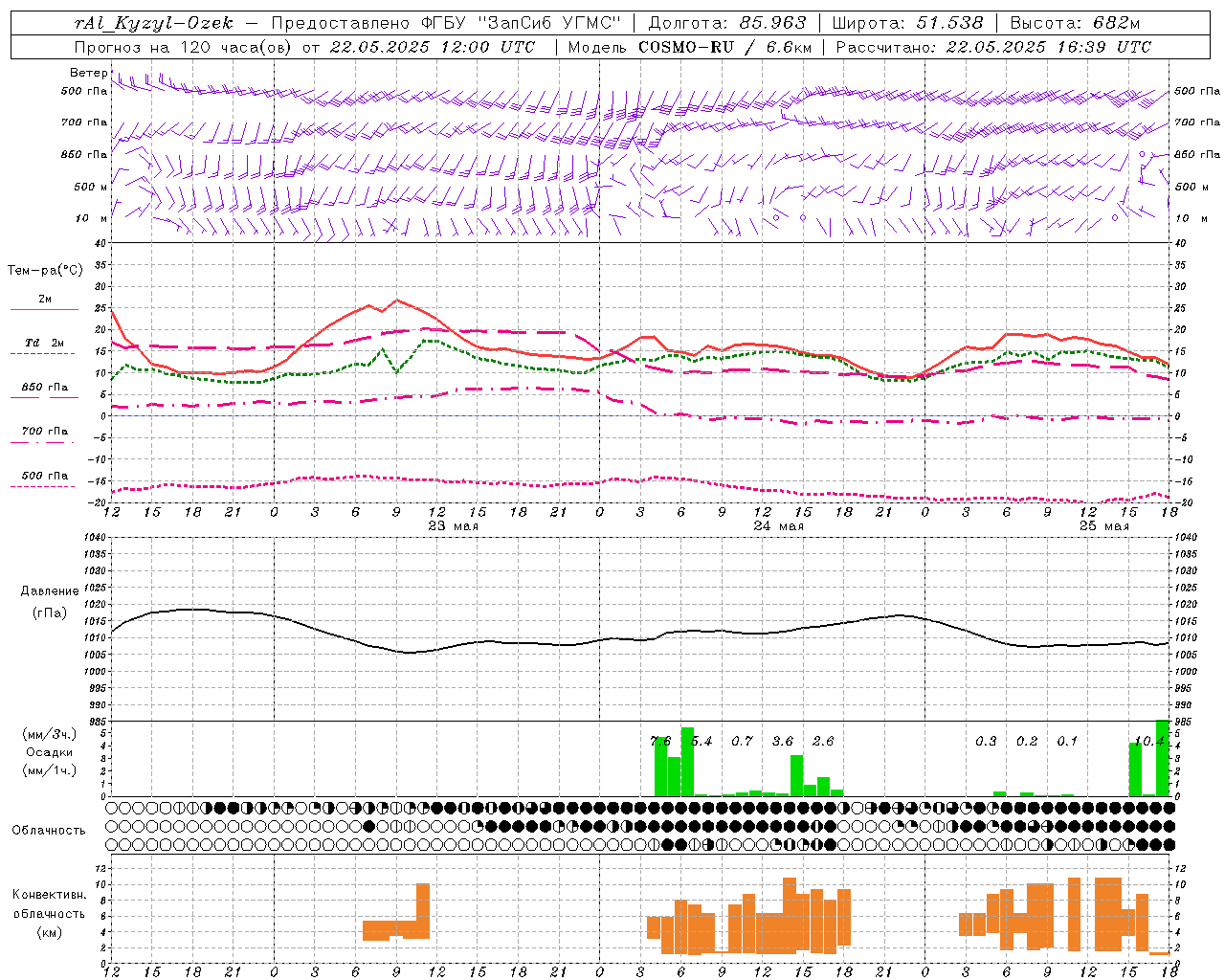
Task: Click the 24 мая date label
Action: pos(778,526)
